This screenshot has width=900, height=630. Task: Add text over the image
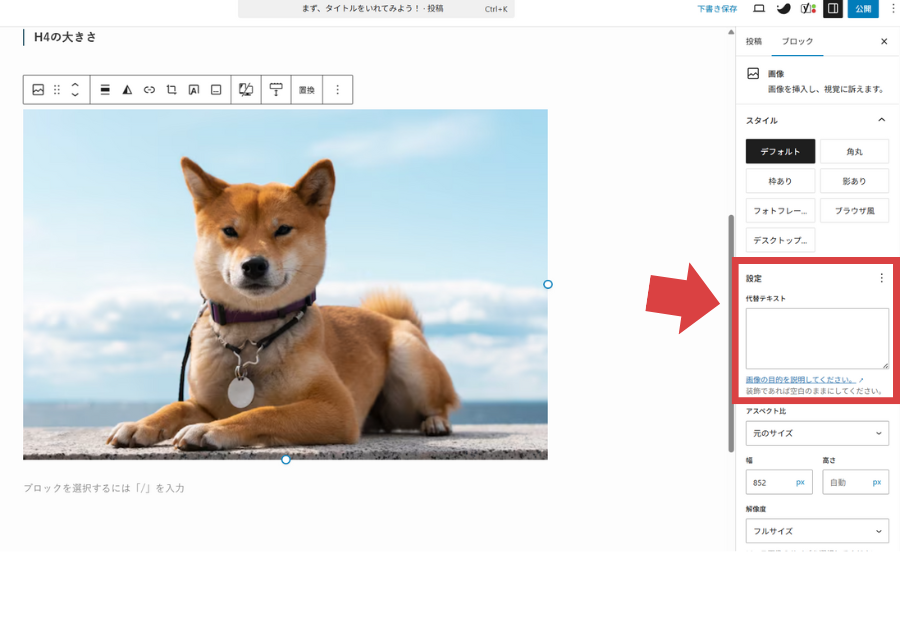[x=192, y=89]
